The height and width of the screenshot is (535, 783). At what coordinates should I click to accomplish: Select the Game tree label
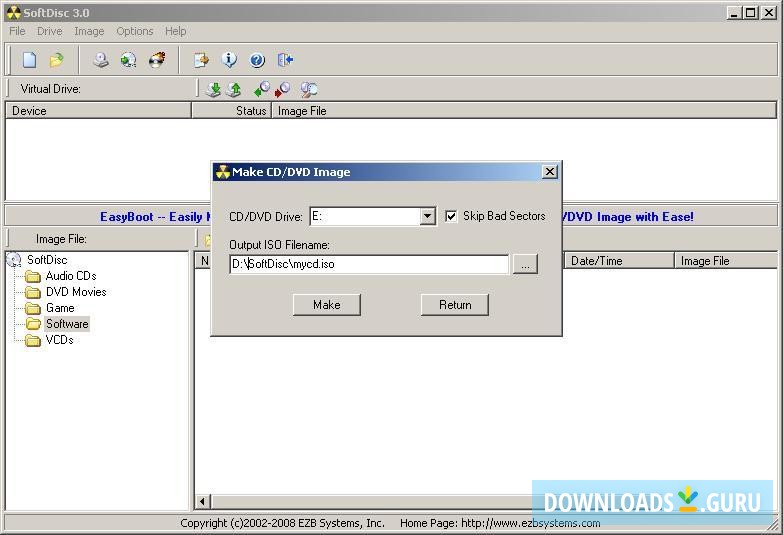point(60,308)
